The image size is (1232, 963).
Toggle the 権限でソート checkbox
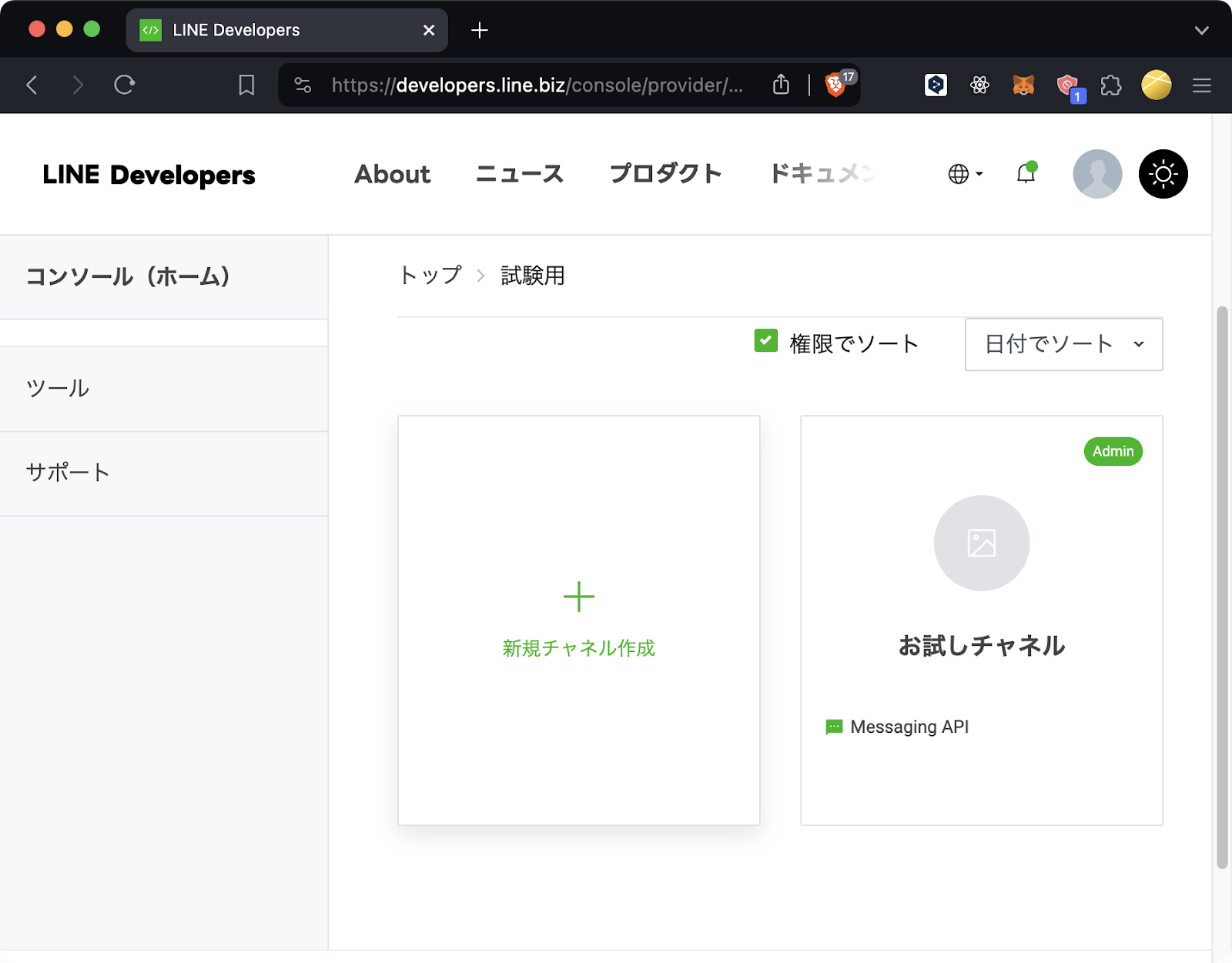(x=766, y=340)
